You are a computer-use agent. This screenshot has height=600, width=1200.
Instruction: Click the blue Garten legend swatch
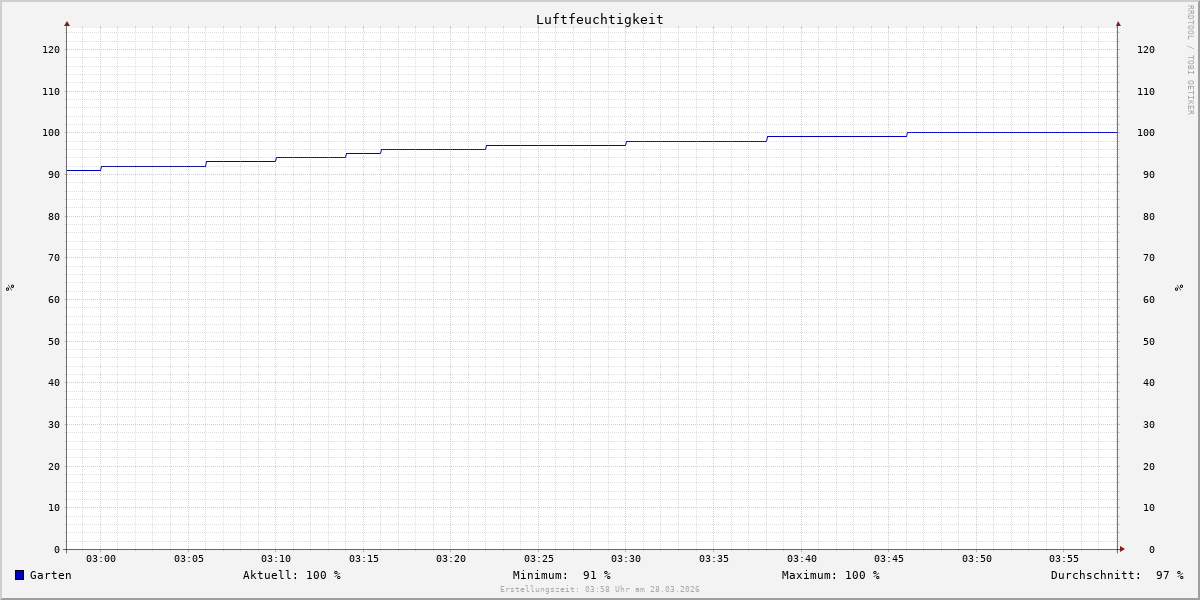click(19, 575)
